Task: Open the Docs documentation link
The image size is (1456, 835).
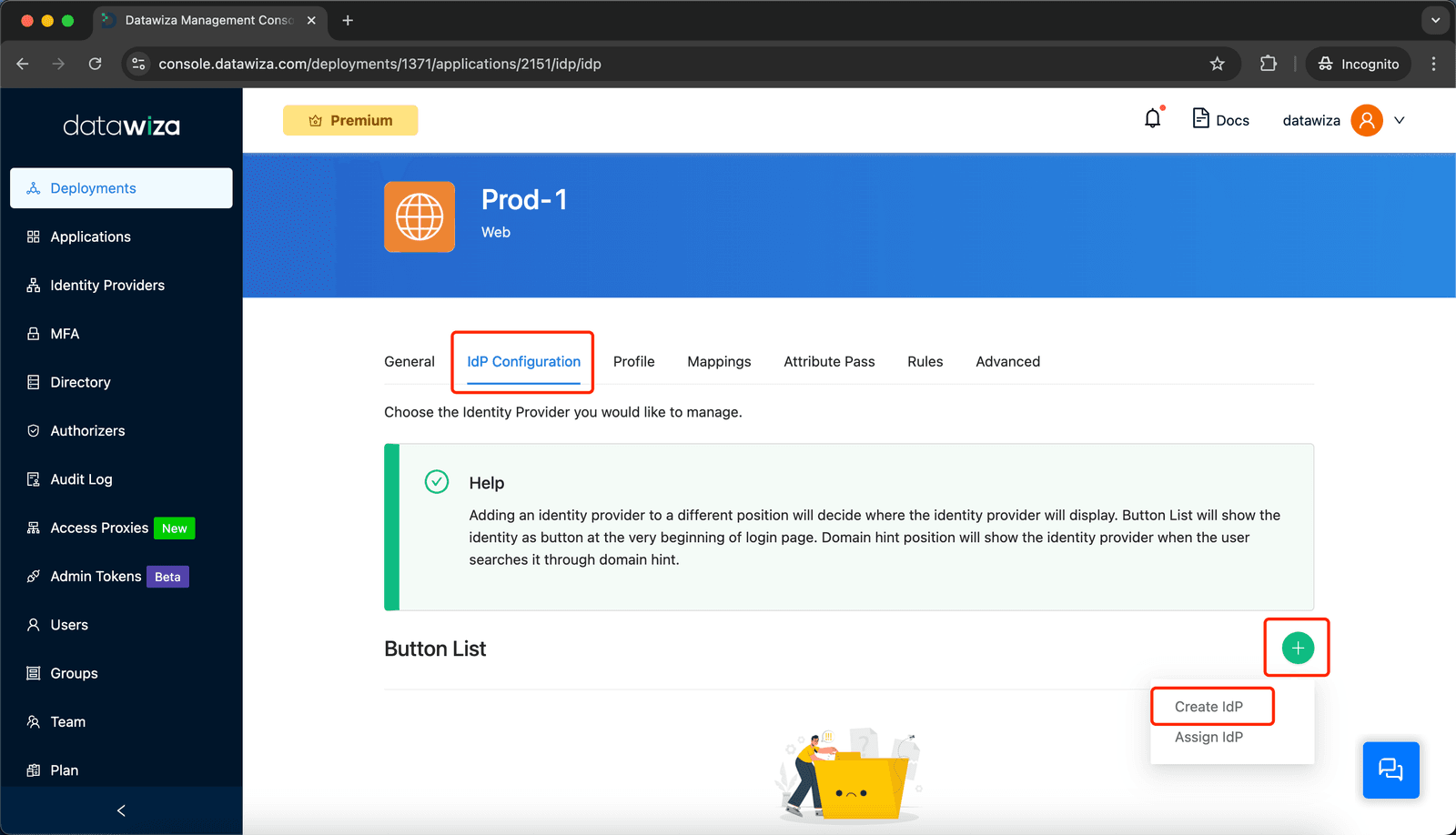Action: point(1220,119)
